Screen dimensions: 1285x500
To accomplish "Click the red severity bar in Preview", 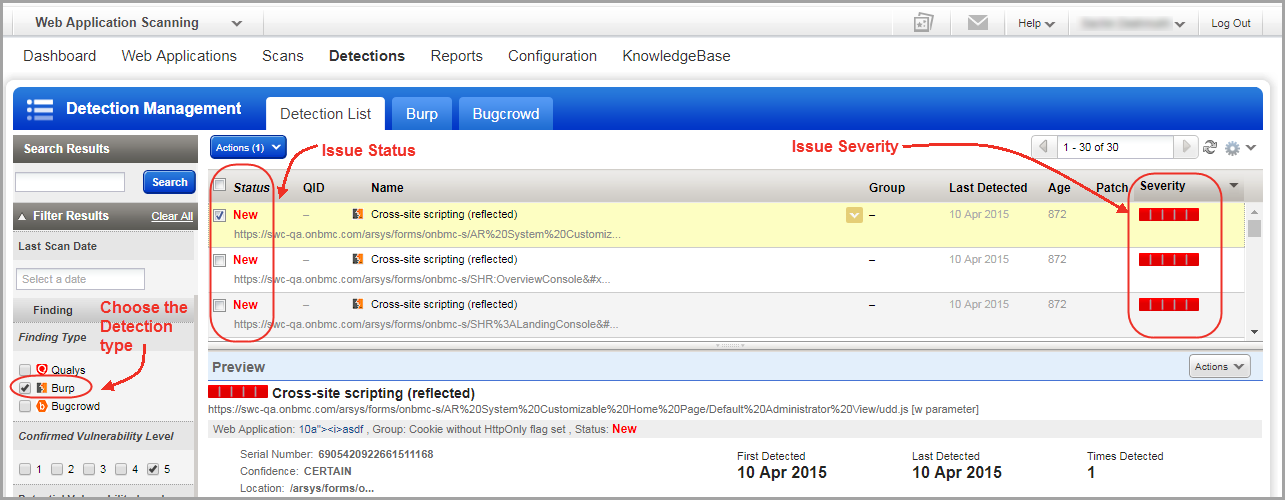I will click(x=238, y=392).
